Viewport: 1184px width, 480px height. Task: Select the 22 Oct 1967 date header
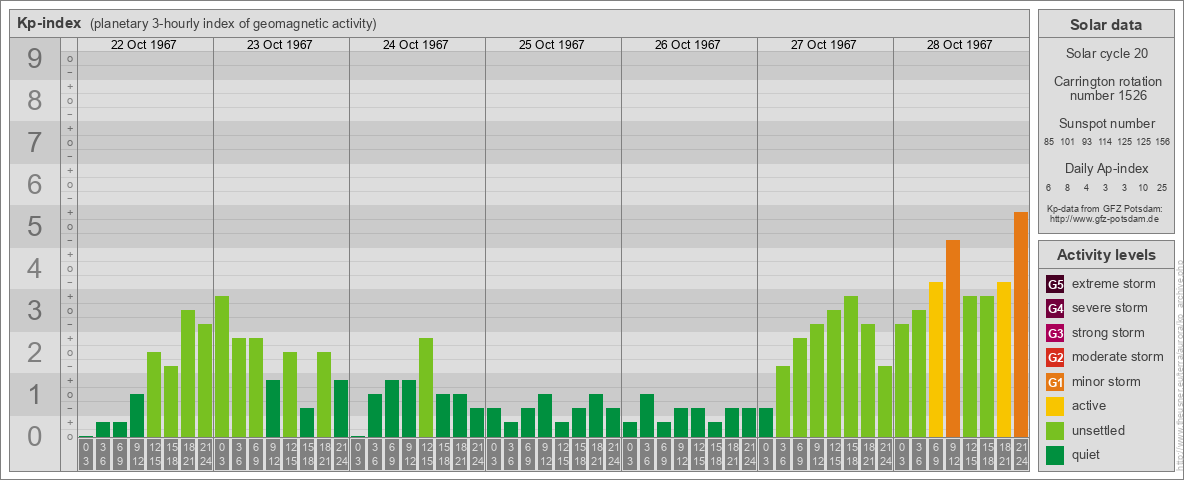click(x=143, y=45)
